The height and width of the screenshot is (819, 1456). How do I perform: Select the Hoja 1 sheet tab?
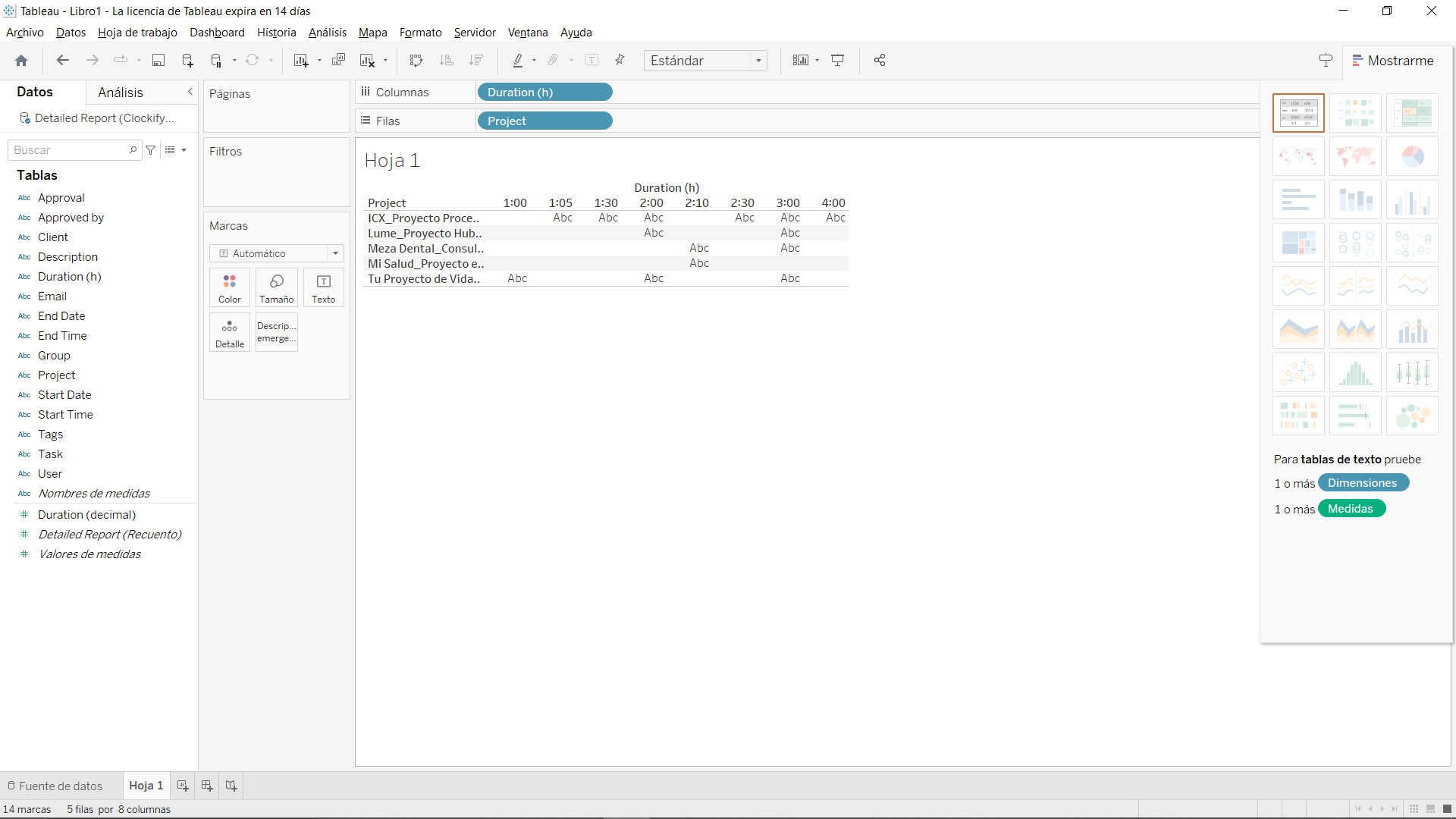click(146, 785)
